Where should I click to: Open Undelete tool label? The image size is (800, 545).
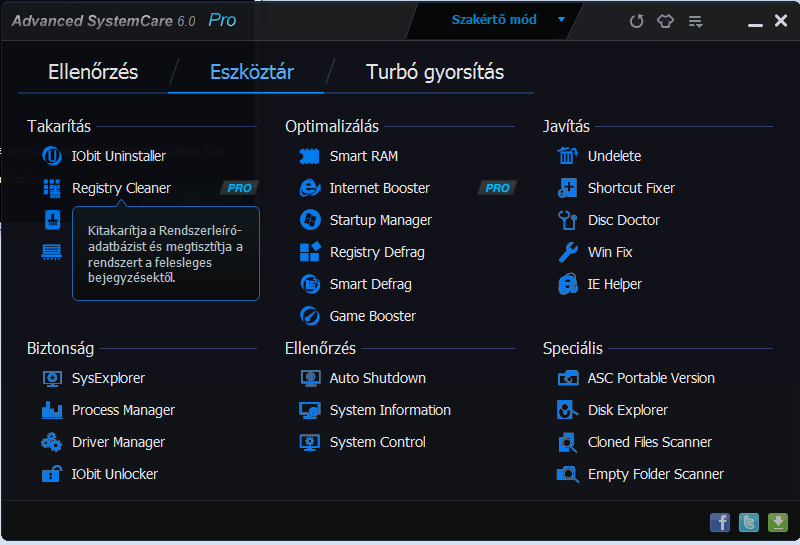(614, 156)
